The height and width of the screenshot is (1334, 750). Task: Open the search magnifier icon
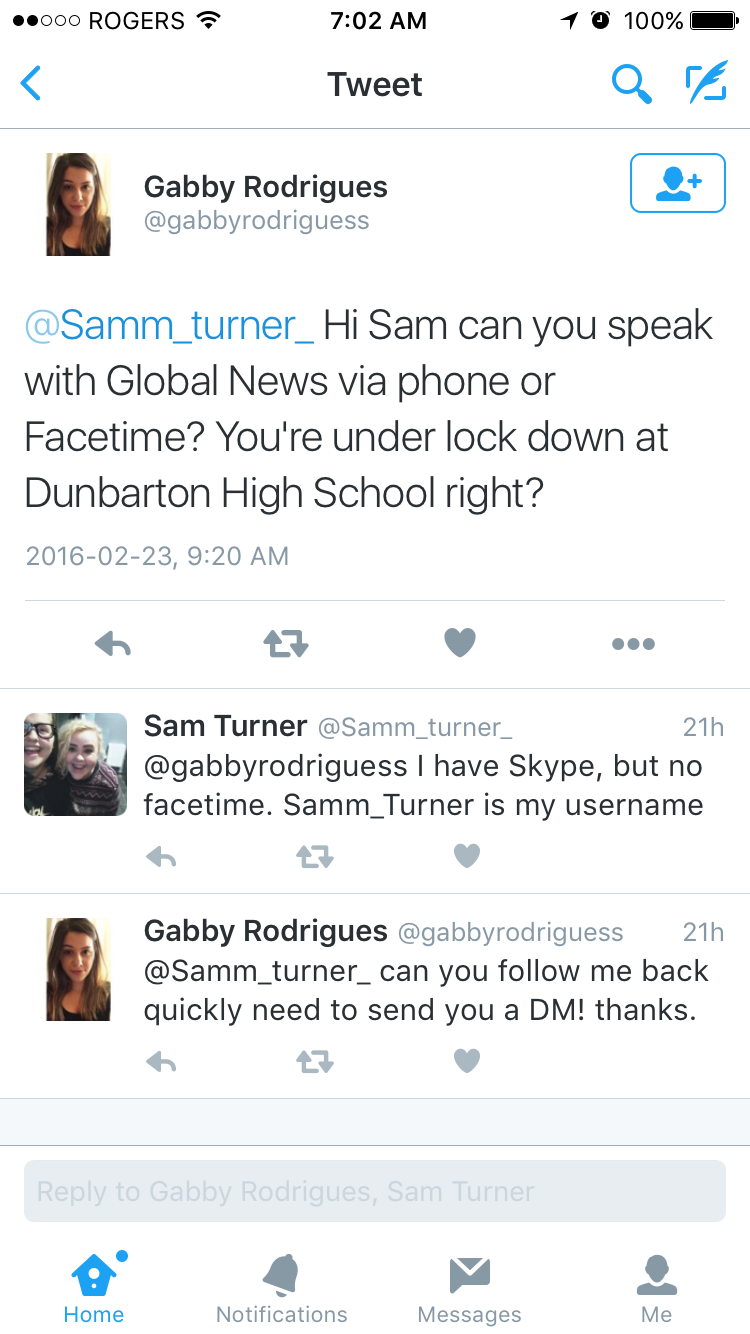point(631,85)
